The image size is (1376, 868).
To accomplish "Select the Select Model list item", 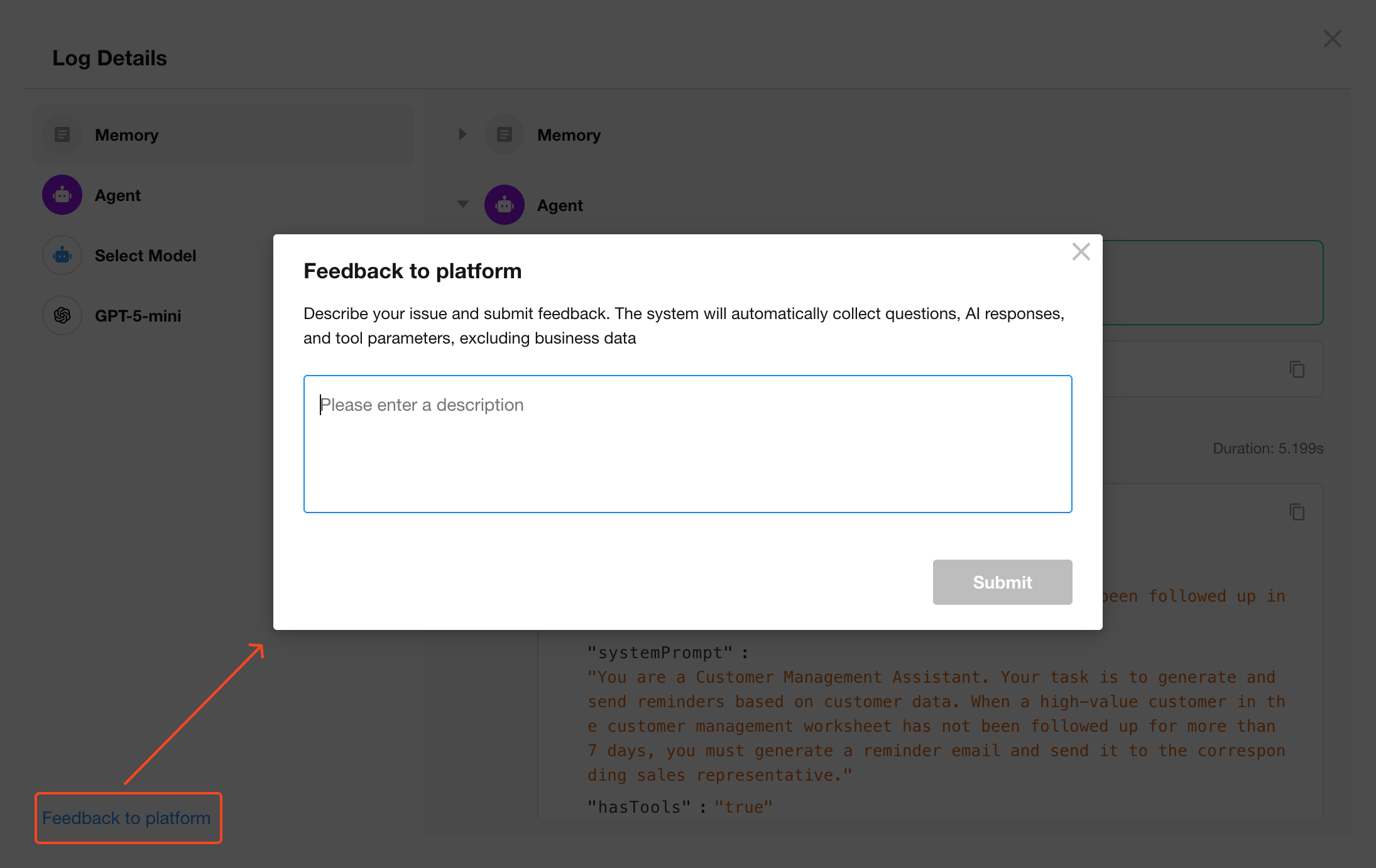I will (x=145, y=255).
